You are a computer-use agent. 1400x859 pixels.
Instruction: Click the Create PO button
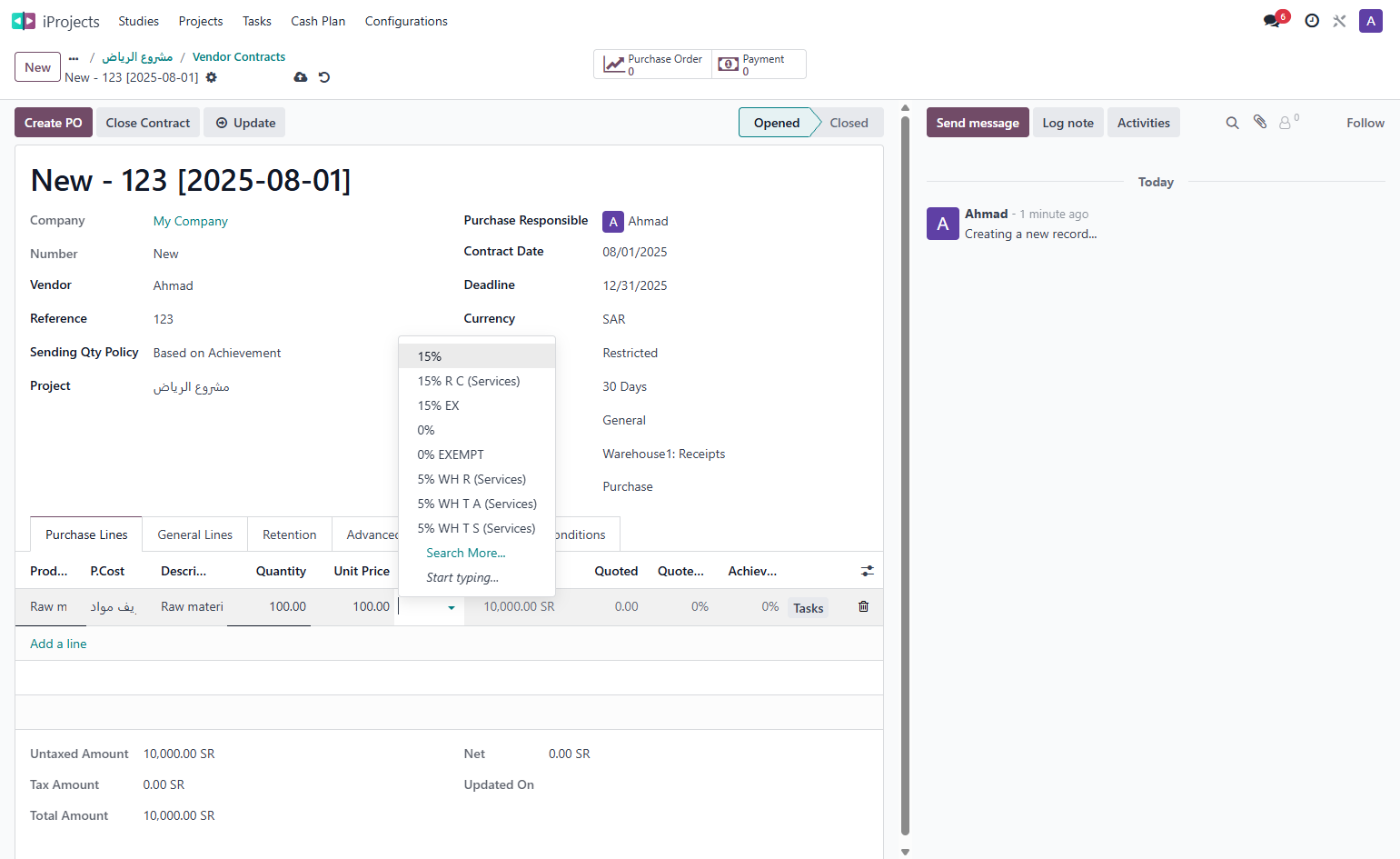(x=54, y=123)
